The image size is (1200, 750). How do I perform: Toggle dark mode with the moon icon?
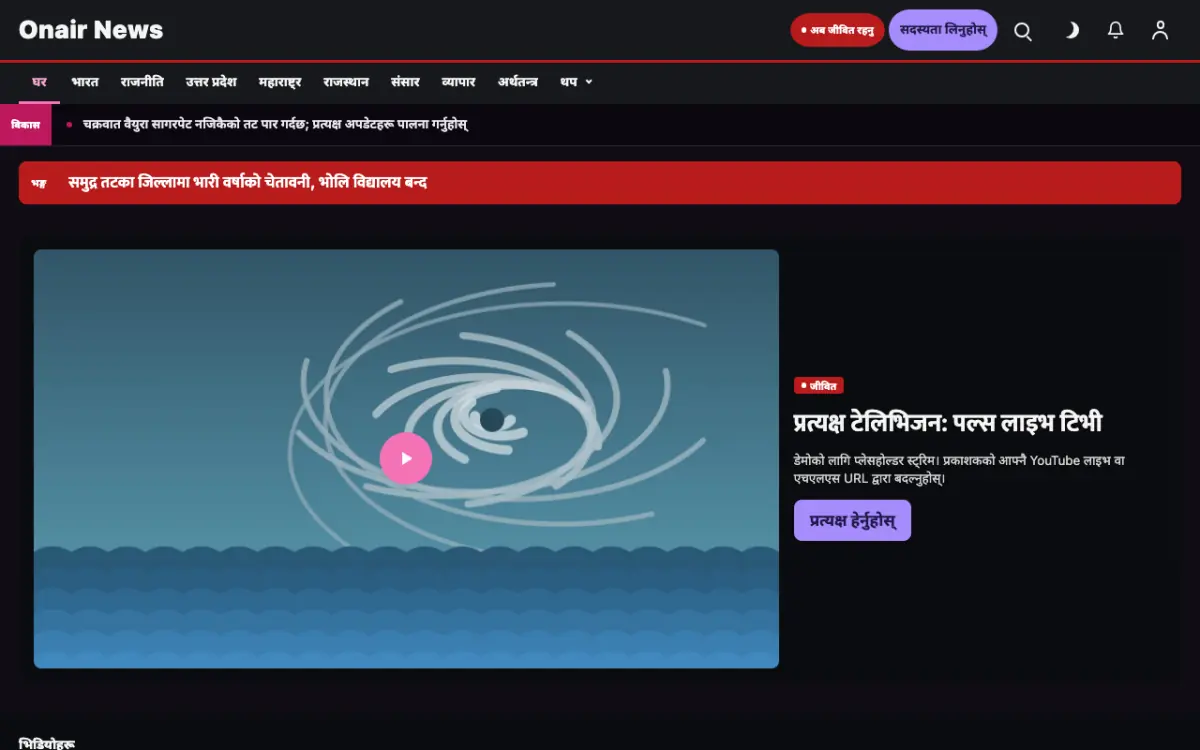coord(1071,31)
